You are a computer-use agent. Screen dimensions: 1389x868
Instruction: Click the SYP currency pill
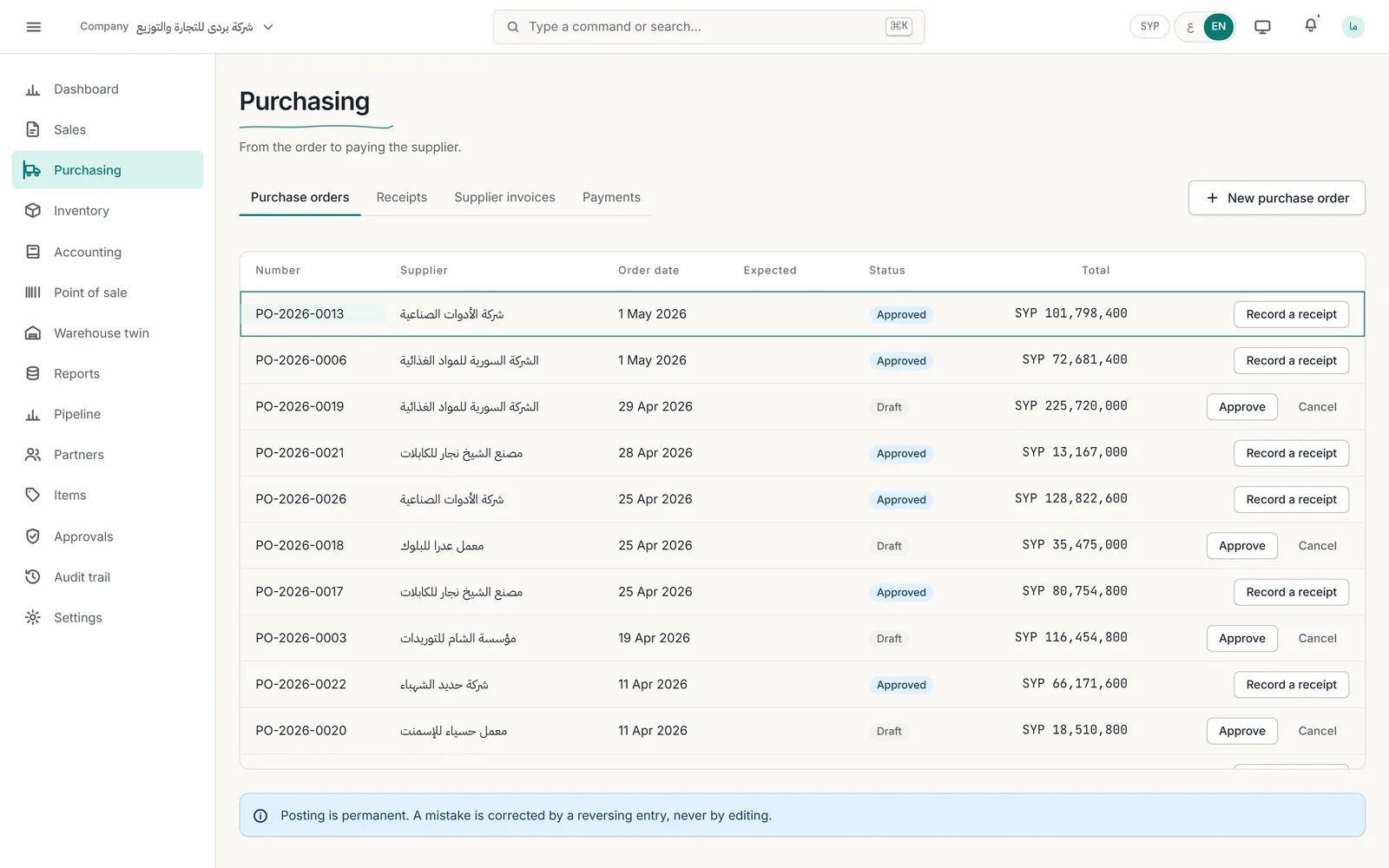(1149, 27)
